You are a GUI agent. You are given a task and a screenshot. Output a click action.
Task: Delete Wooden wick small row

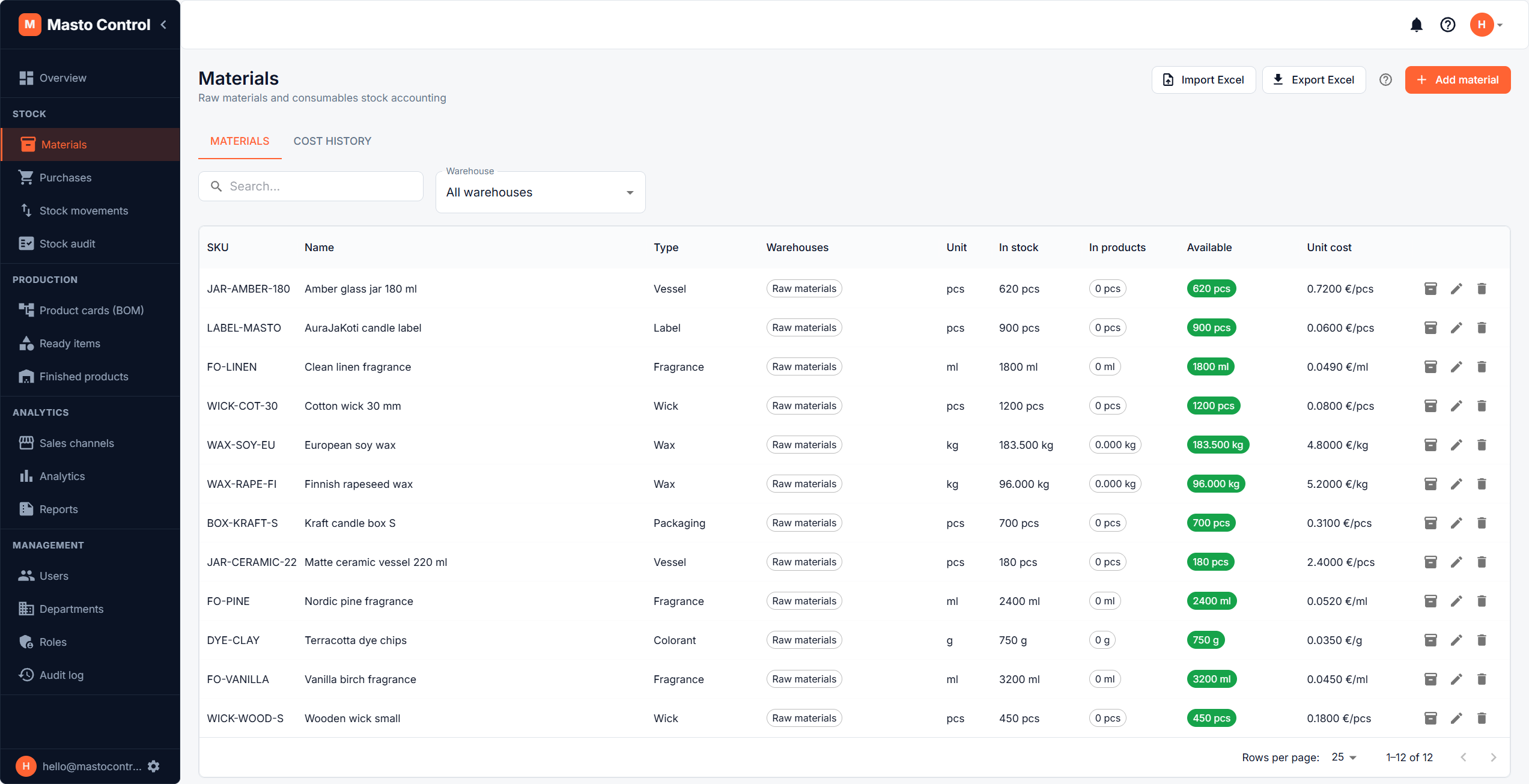point(1482,719)
